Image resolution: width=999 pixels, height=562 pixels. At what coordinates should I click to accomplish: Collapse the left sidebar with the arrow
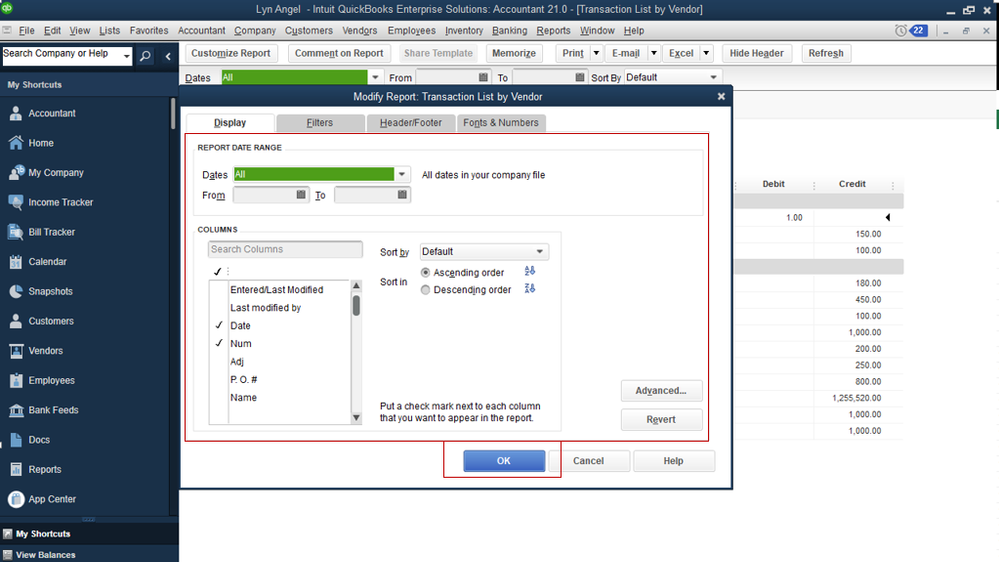pyautogui.click(x=168, y=56)
